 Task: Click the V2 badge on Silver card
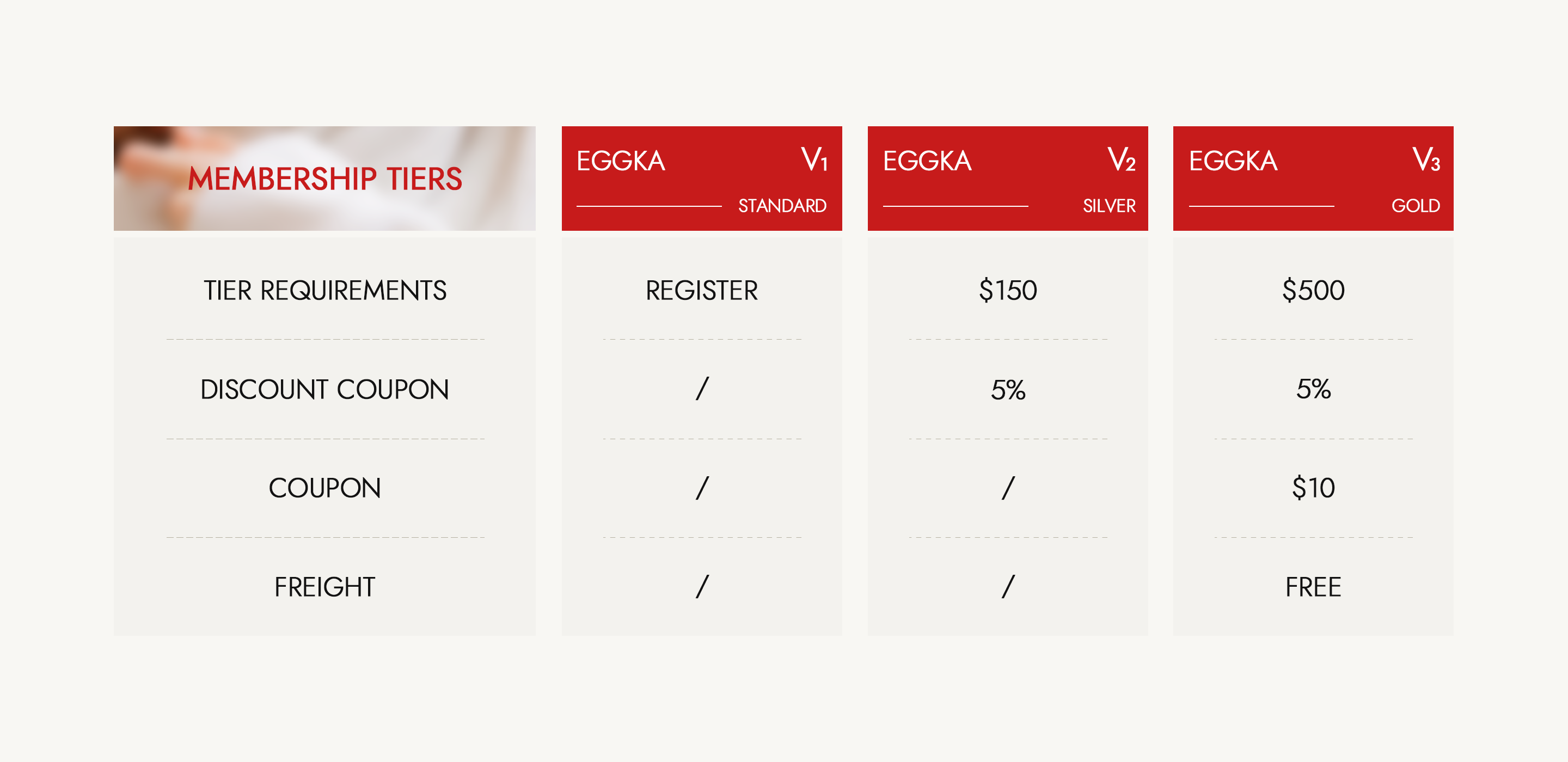point(1120,159)
